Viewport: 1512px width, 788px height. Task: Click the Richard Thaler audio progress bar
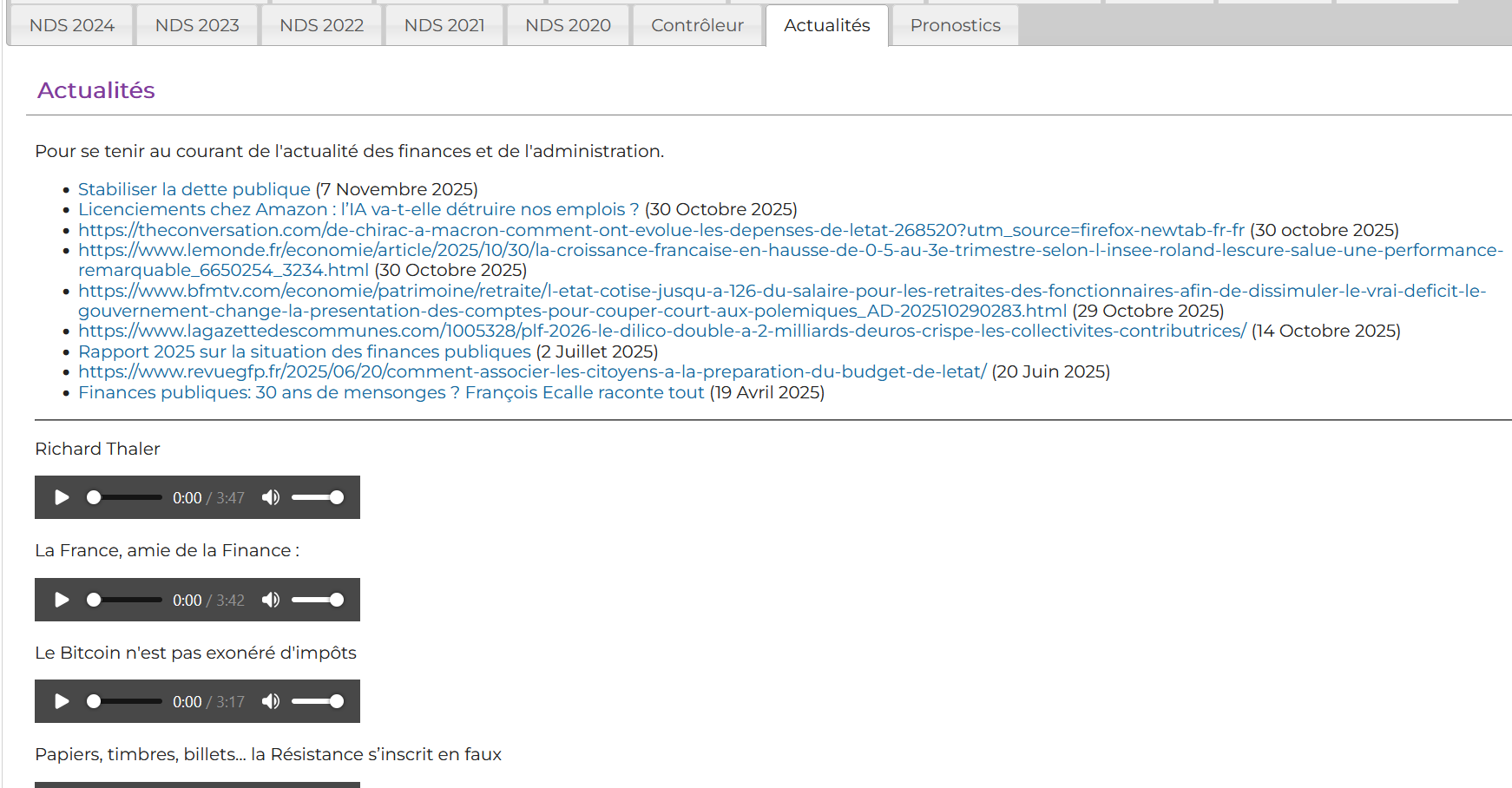click(124, 497)
